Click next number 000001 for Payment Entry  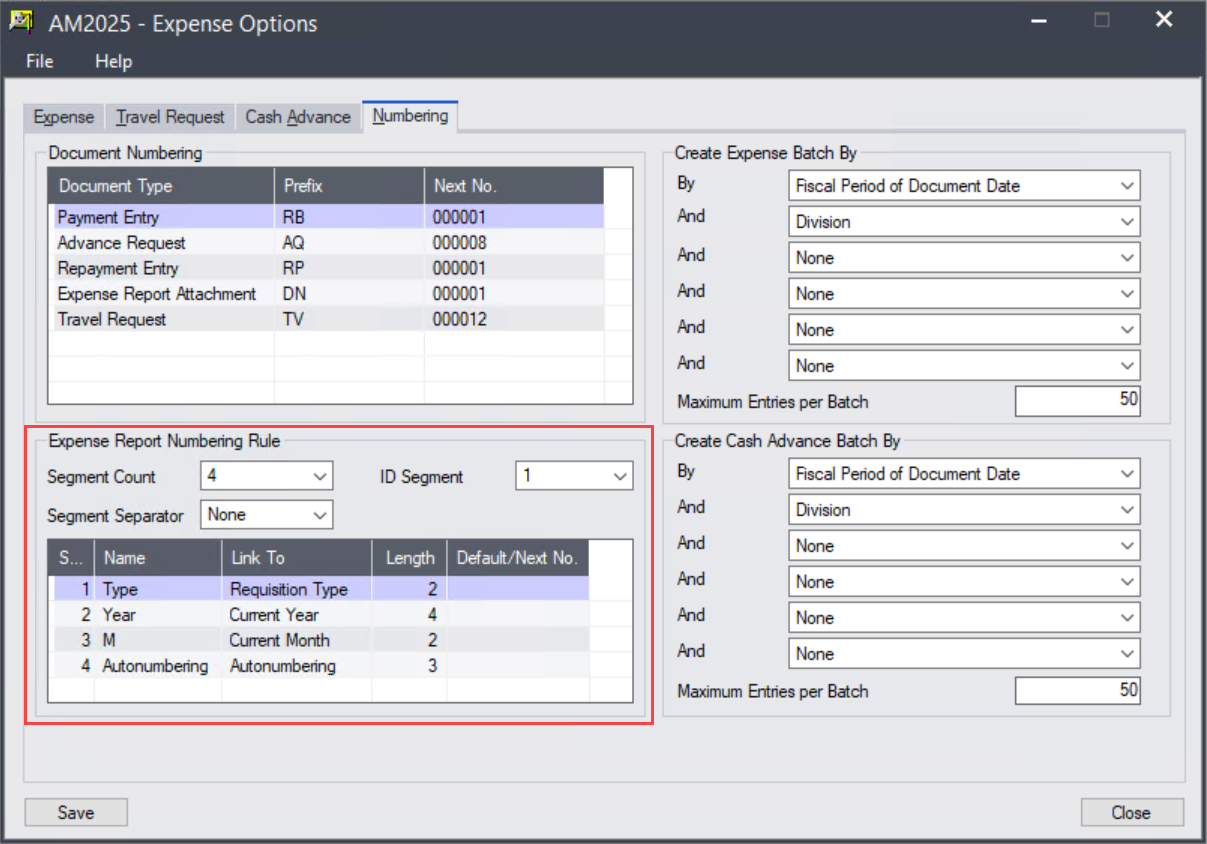(x=514, y=217)
